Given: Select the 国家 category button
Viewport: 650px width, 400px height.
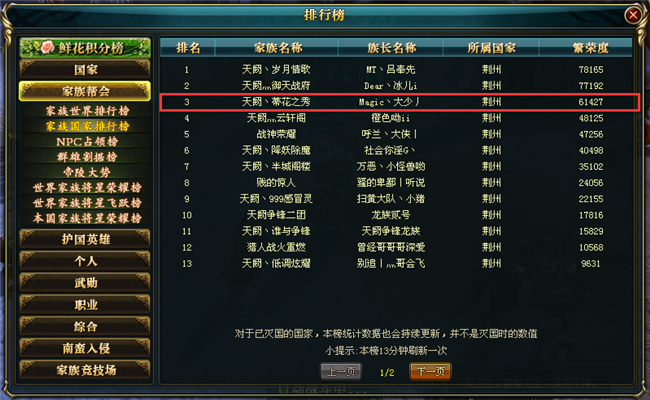Looking at the screenshot, I should coord(85,69).
